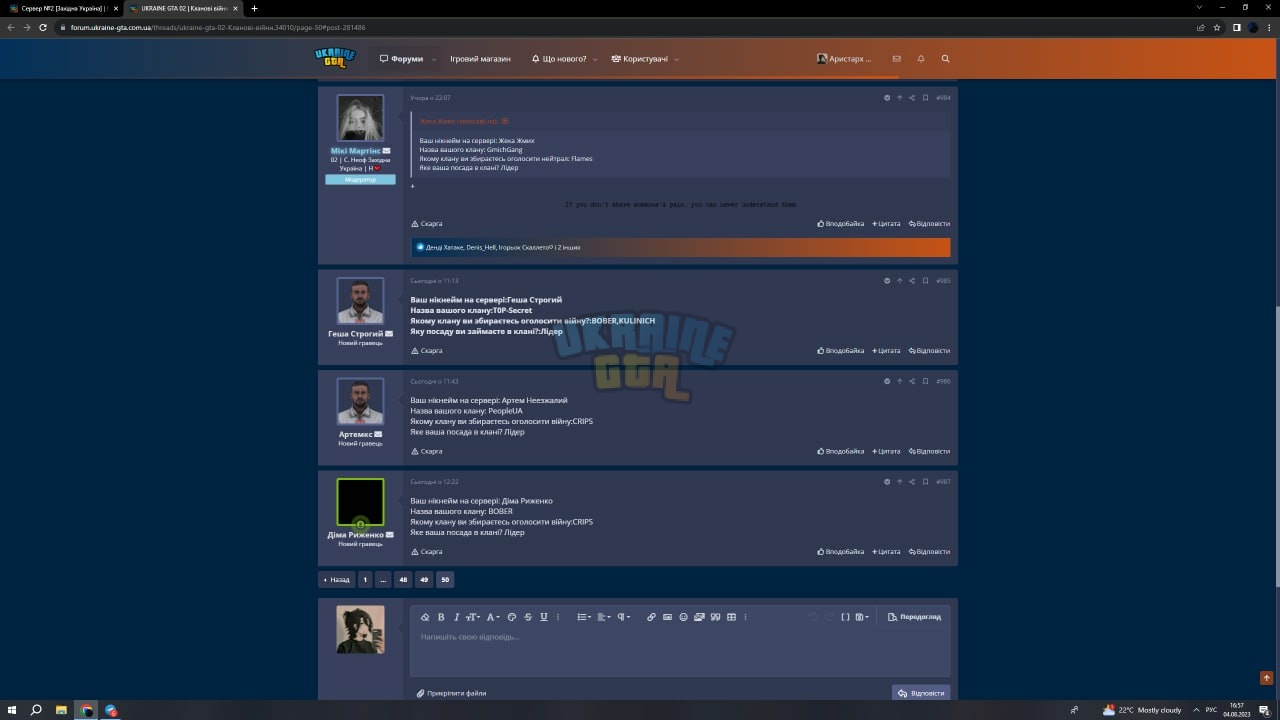This screenshot has width=1280, height=720.
Task: Click the Назад previous page button
Action: click(x=337, y=579)
